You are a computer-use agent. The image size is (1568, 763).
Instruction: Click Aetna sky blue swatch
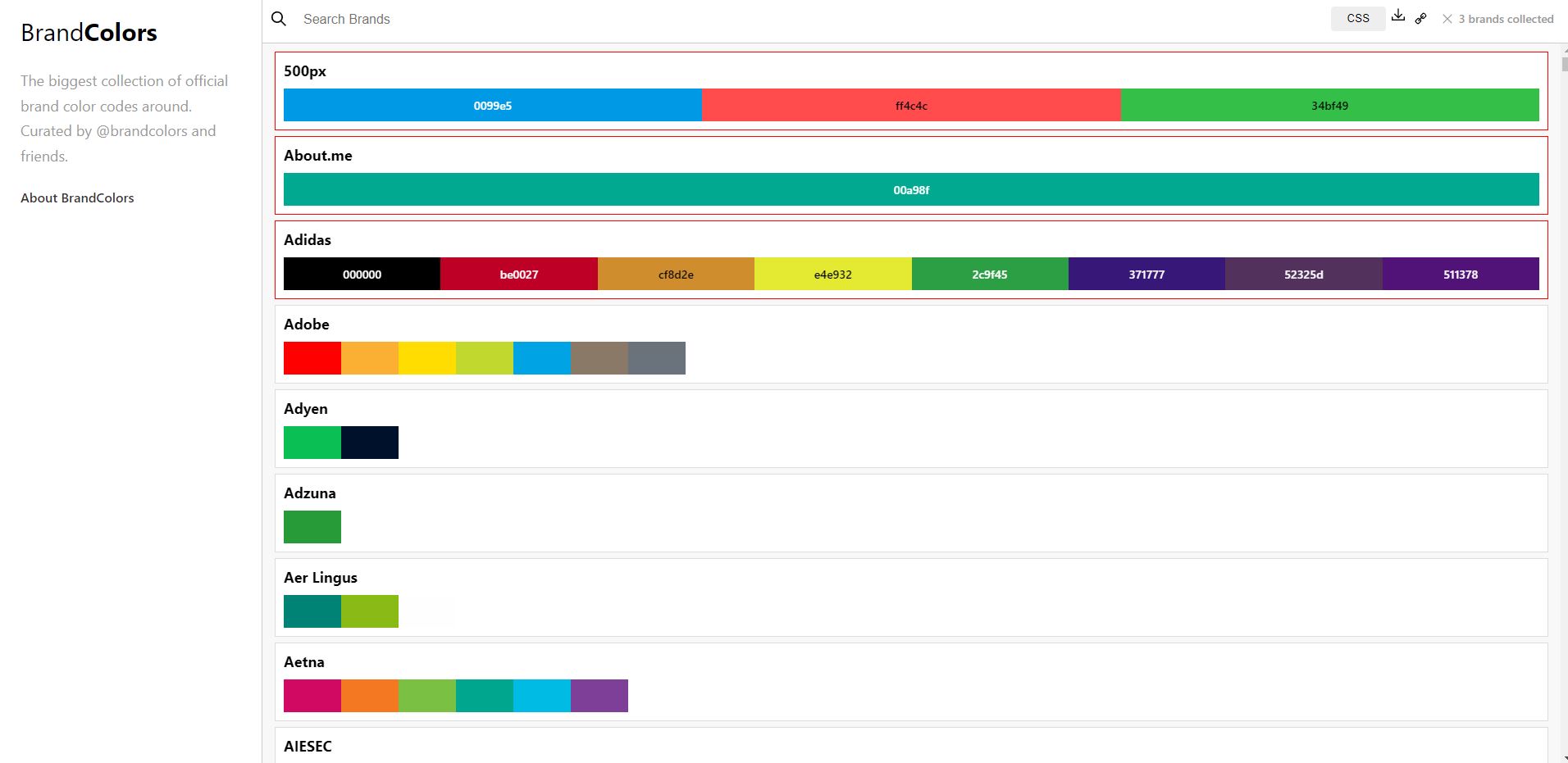tap(542, 696)
